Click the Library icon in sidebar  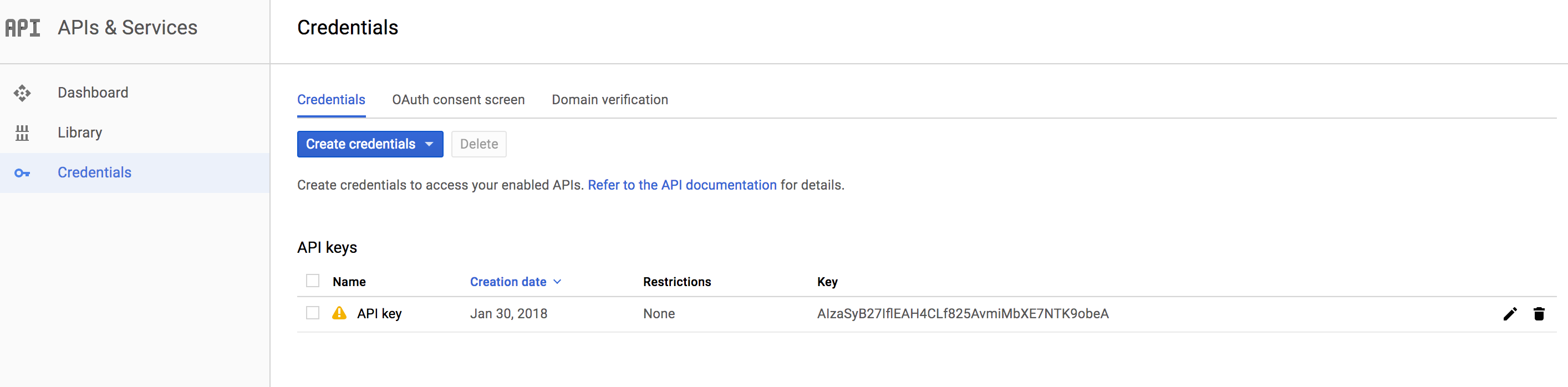click(23, 133)
